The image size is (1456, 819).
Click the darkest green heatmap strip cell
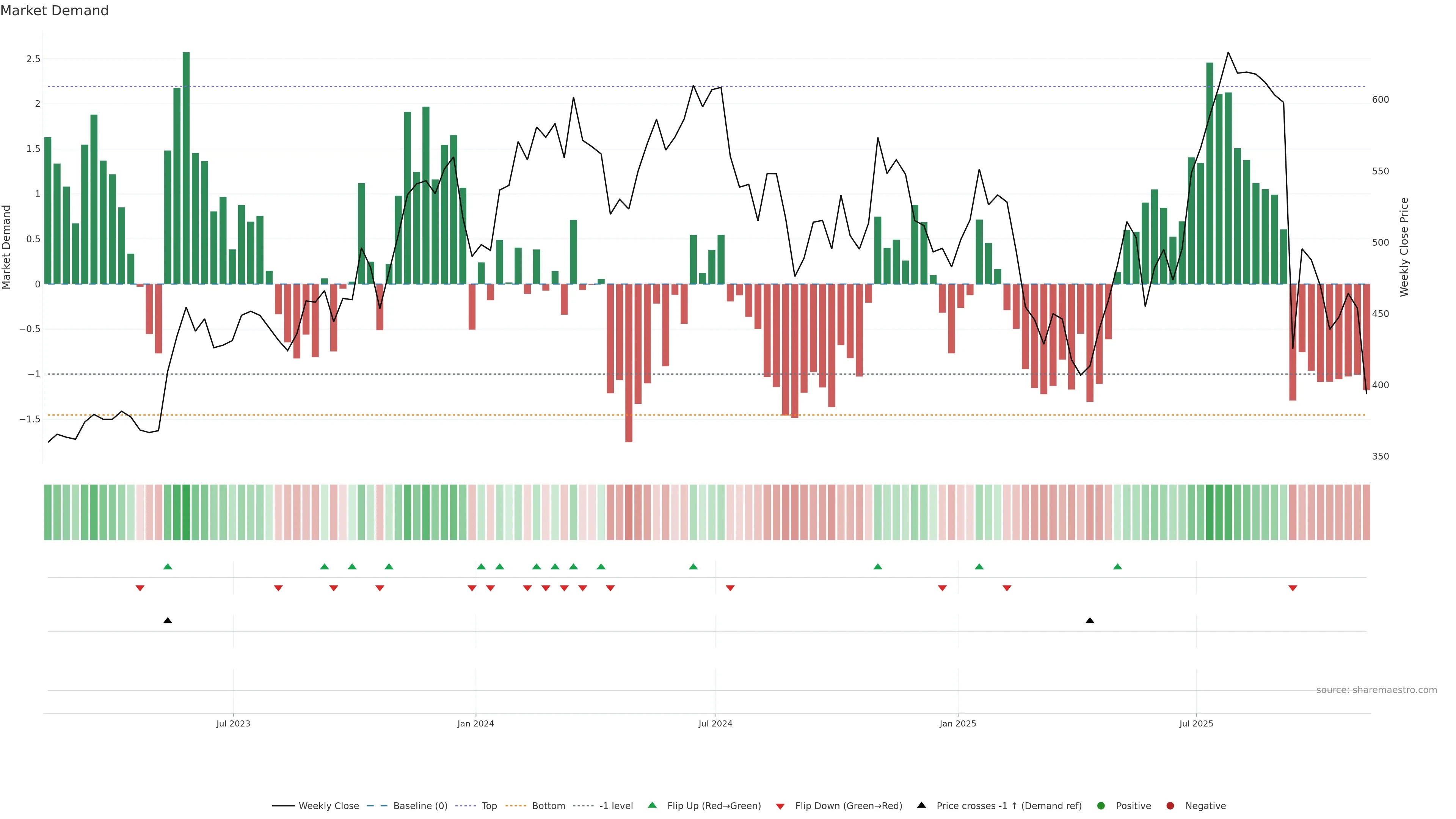pyautogui.click(x=186, y=512)
